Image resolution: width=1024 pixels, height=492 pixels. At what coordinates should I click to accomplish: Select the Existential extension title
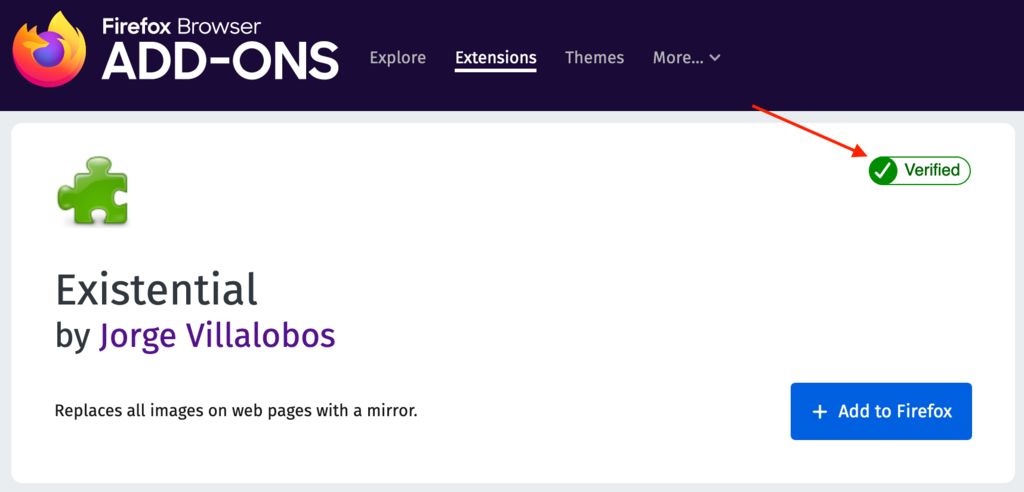coord(156,290)
